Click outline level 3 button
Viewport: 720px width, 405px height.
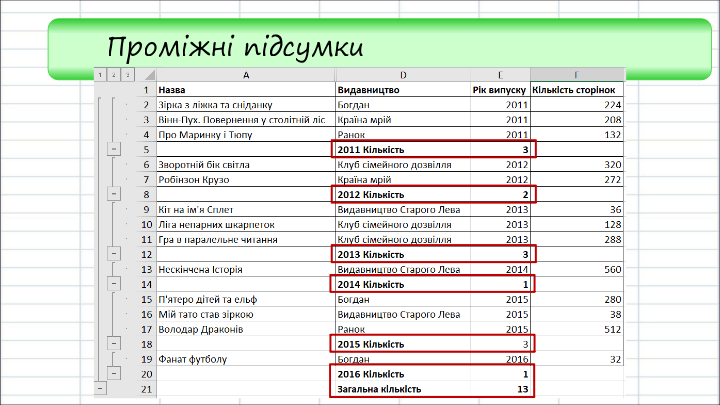(x=127, y=75)
